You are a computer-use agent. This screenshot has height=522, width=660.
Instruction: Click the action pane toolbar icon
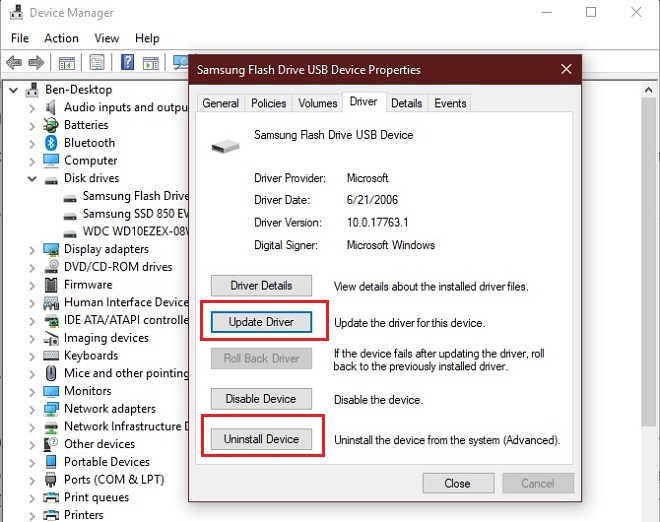[x=151, y=63]
